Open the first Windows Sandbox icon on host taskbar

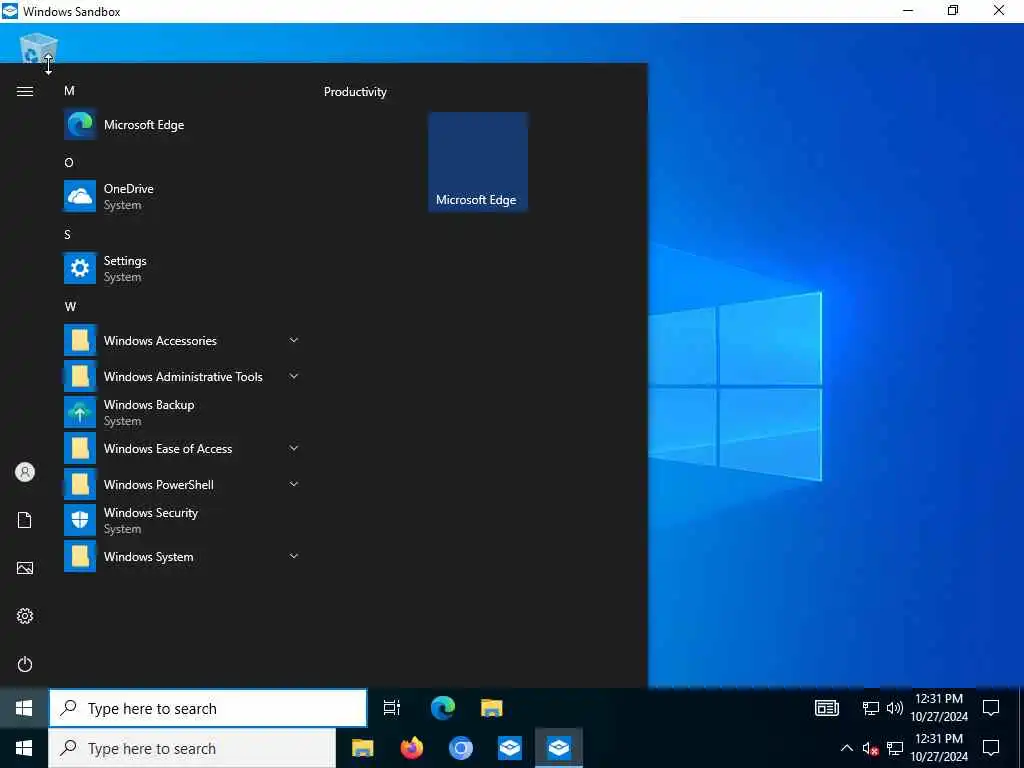(x=509, y=748)
